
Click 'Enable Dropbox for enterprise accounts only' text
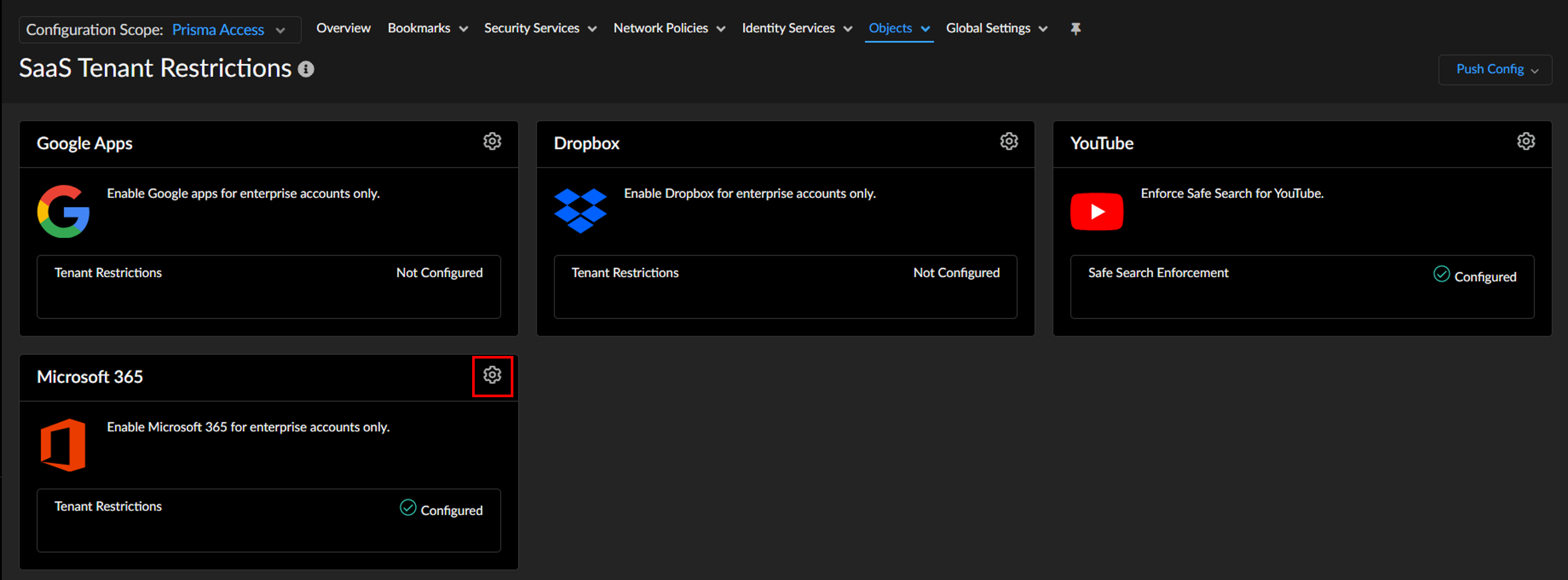[749, 194]
